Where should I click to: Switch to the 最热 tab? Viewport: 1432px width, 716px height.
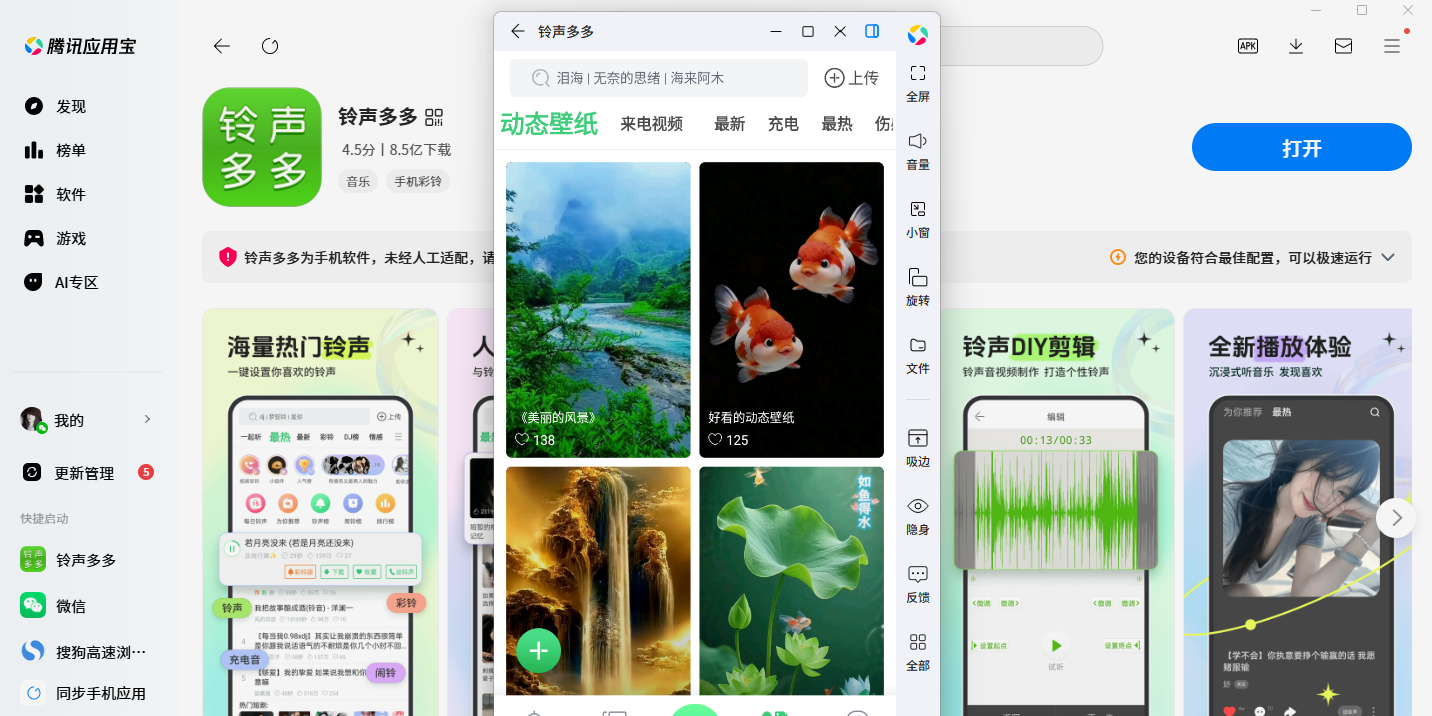(837, 124)
